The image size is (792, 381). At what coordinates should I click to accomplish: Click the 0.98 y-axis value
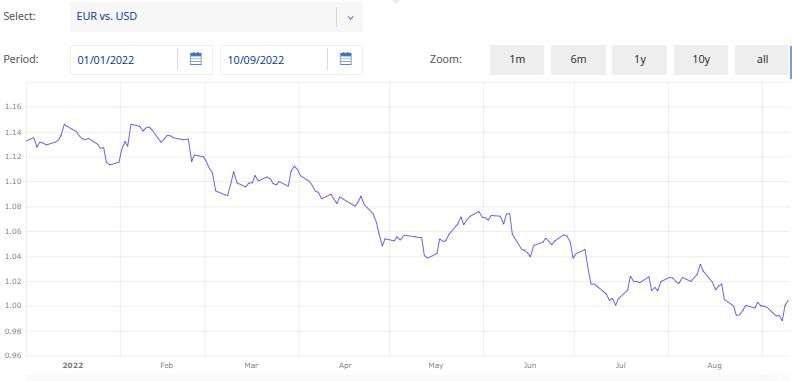coord(13,331)
